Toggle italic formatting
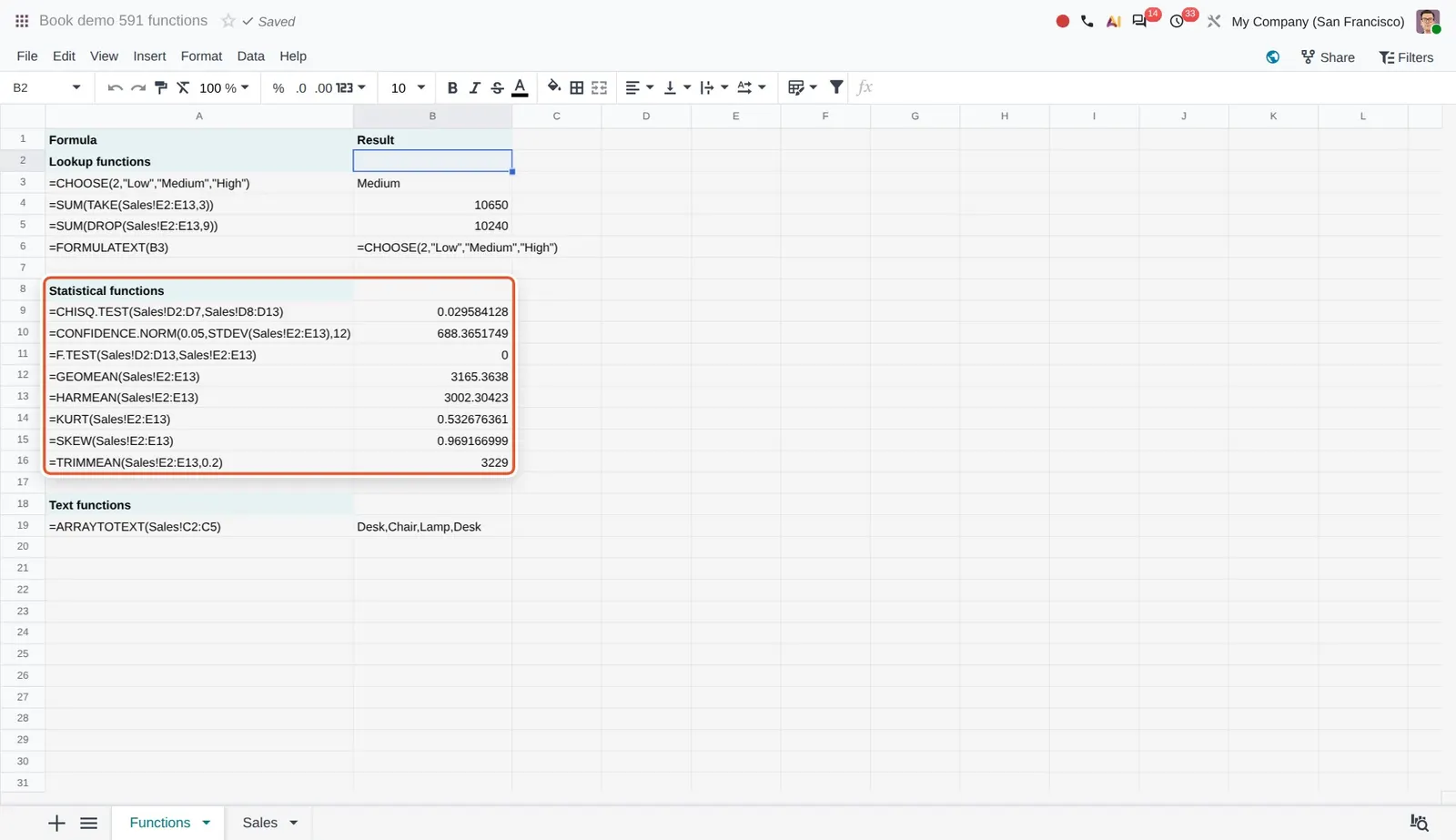Image resolution: width=1456 pixels, height=840 pixels. point(474,88)
